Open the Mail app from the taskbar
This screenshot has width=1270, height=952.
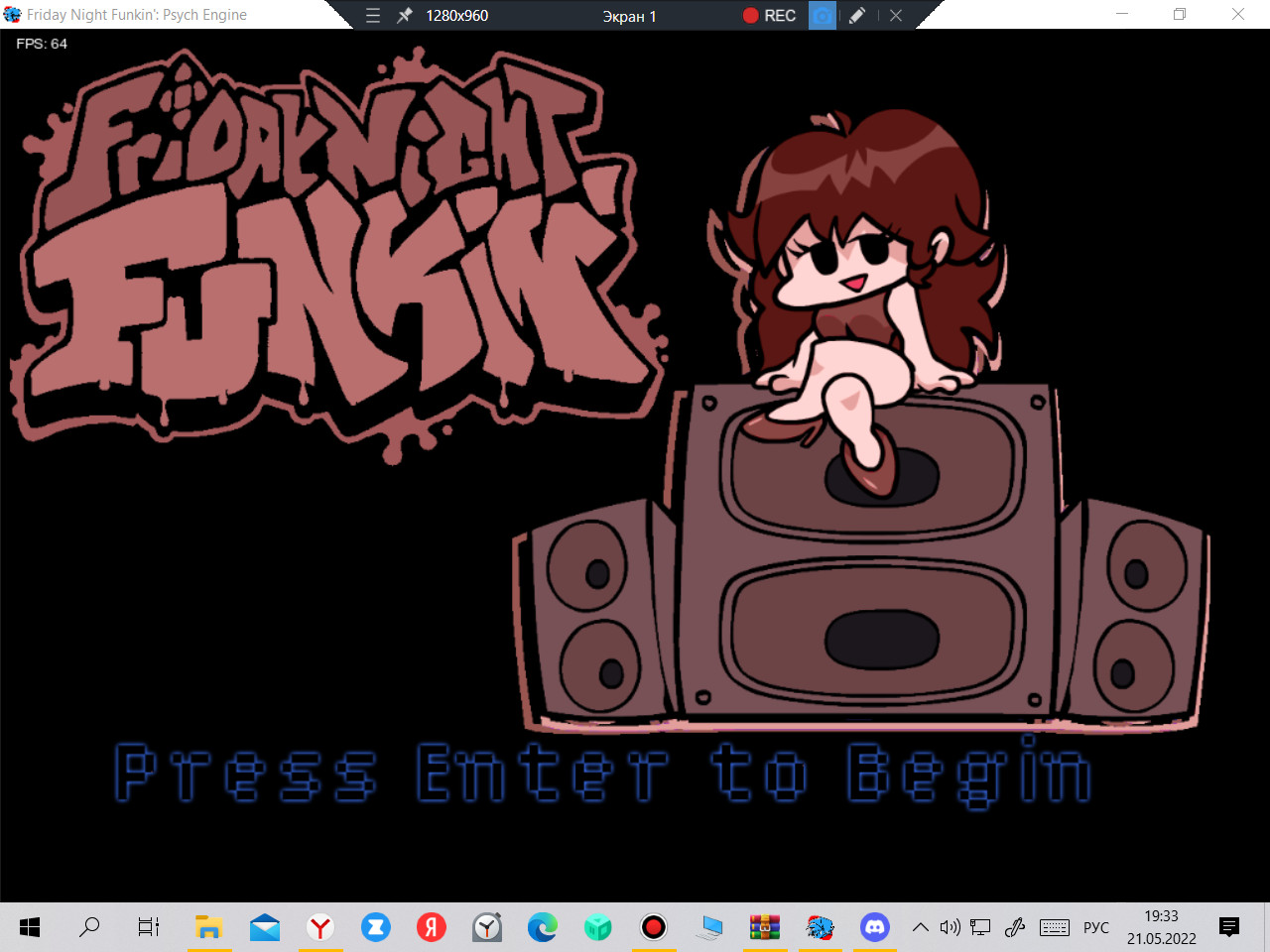[x=264, y=927]
